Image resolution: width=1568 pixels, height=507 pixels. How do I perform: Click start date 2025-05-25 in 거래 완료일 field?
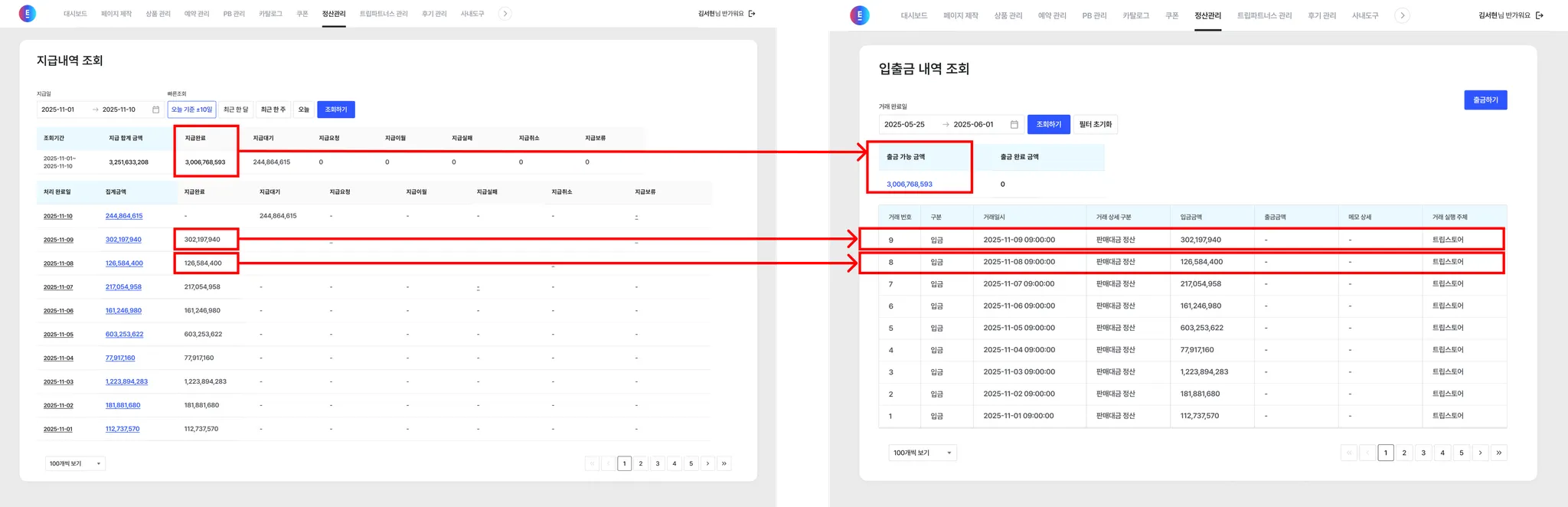[x=904, y=124]
